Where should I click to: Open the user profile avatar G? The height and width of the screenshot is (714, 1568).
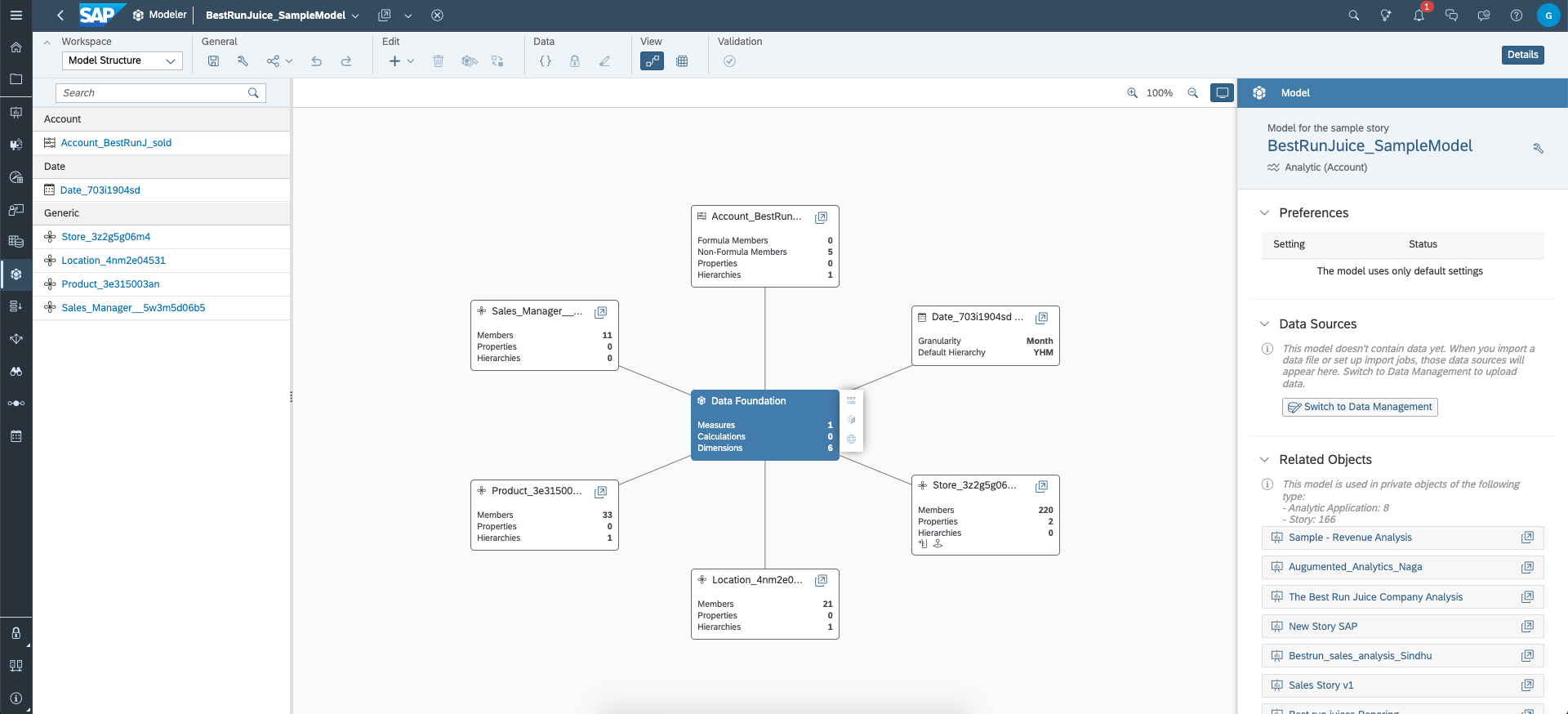(x=1548, y=16)
